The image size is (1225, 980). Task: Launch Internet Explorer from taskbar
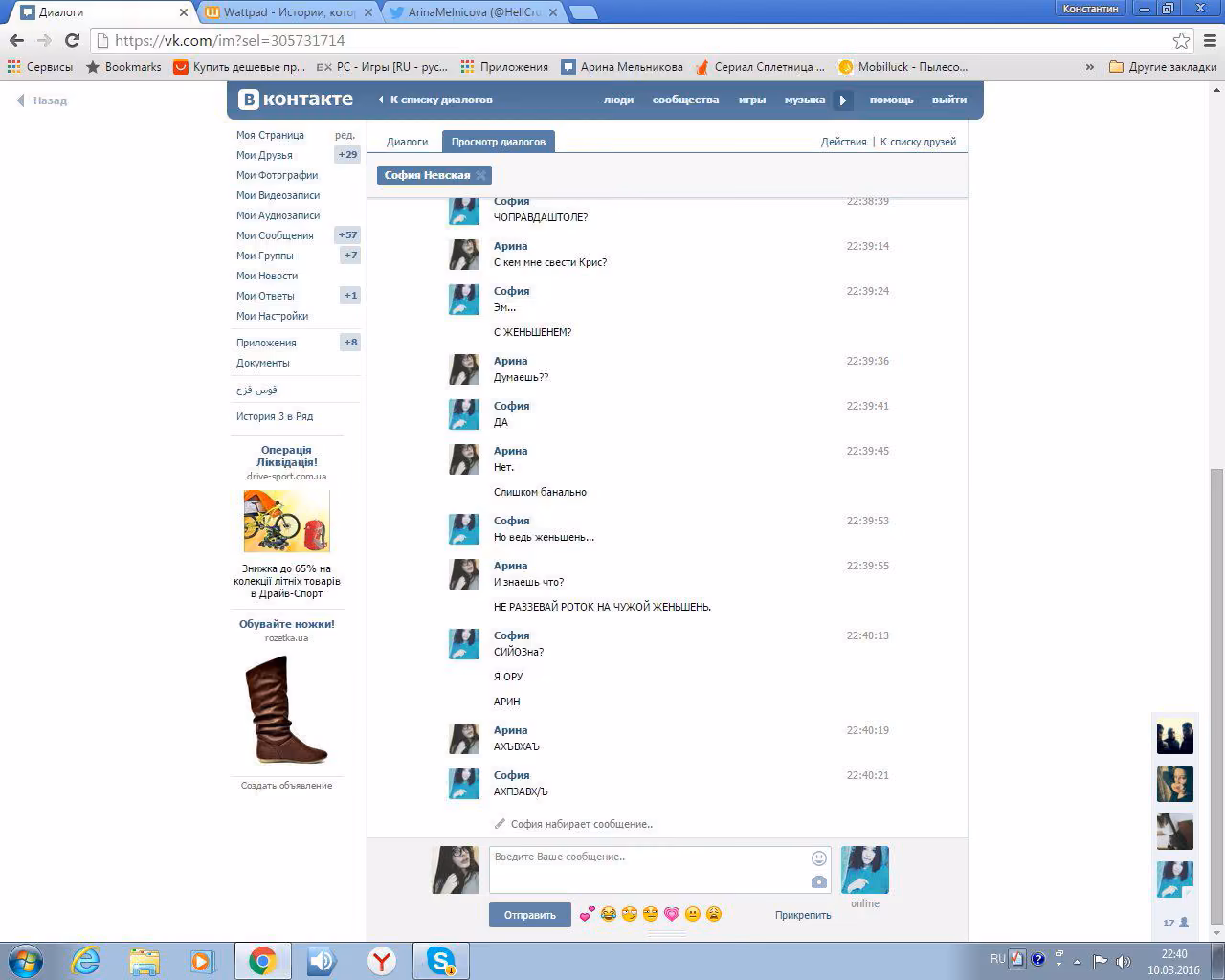coord(85,961)
